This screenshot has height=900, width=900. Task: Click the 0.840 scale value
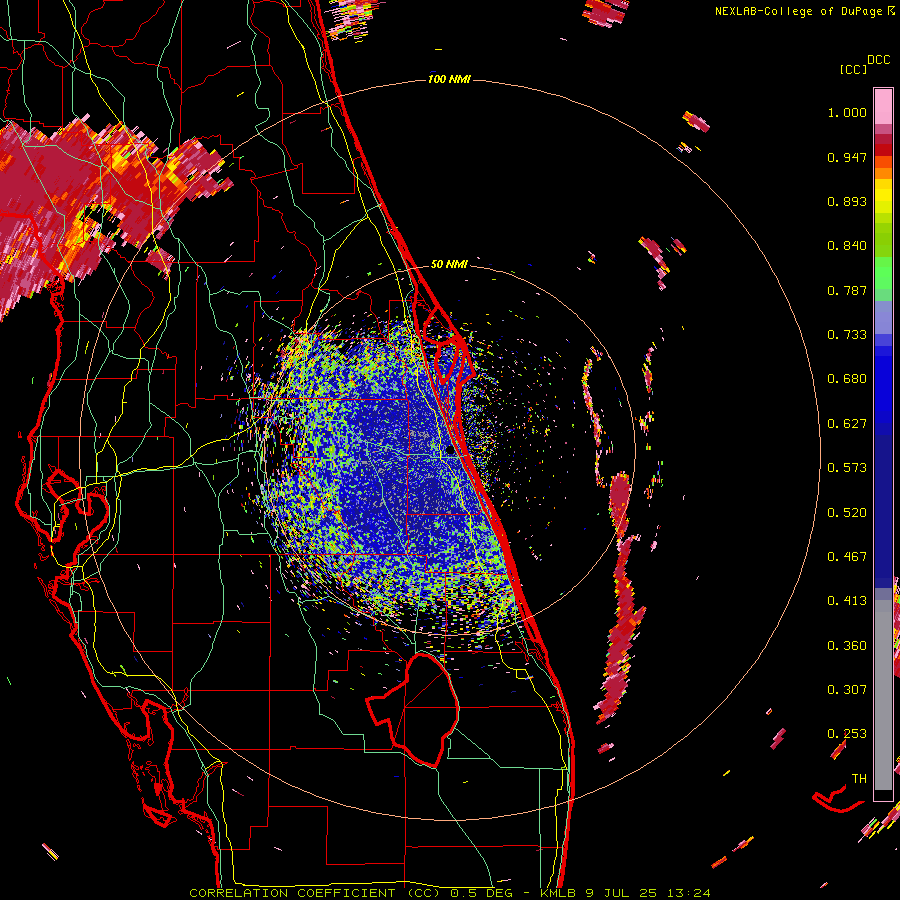pyautogui.click(x=847, y=246)
